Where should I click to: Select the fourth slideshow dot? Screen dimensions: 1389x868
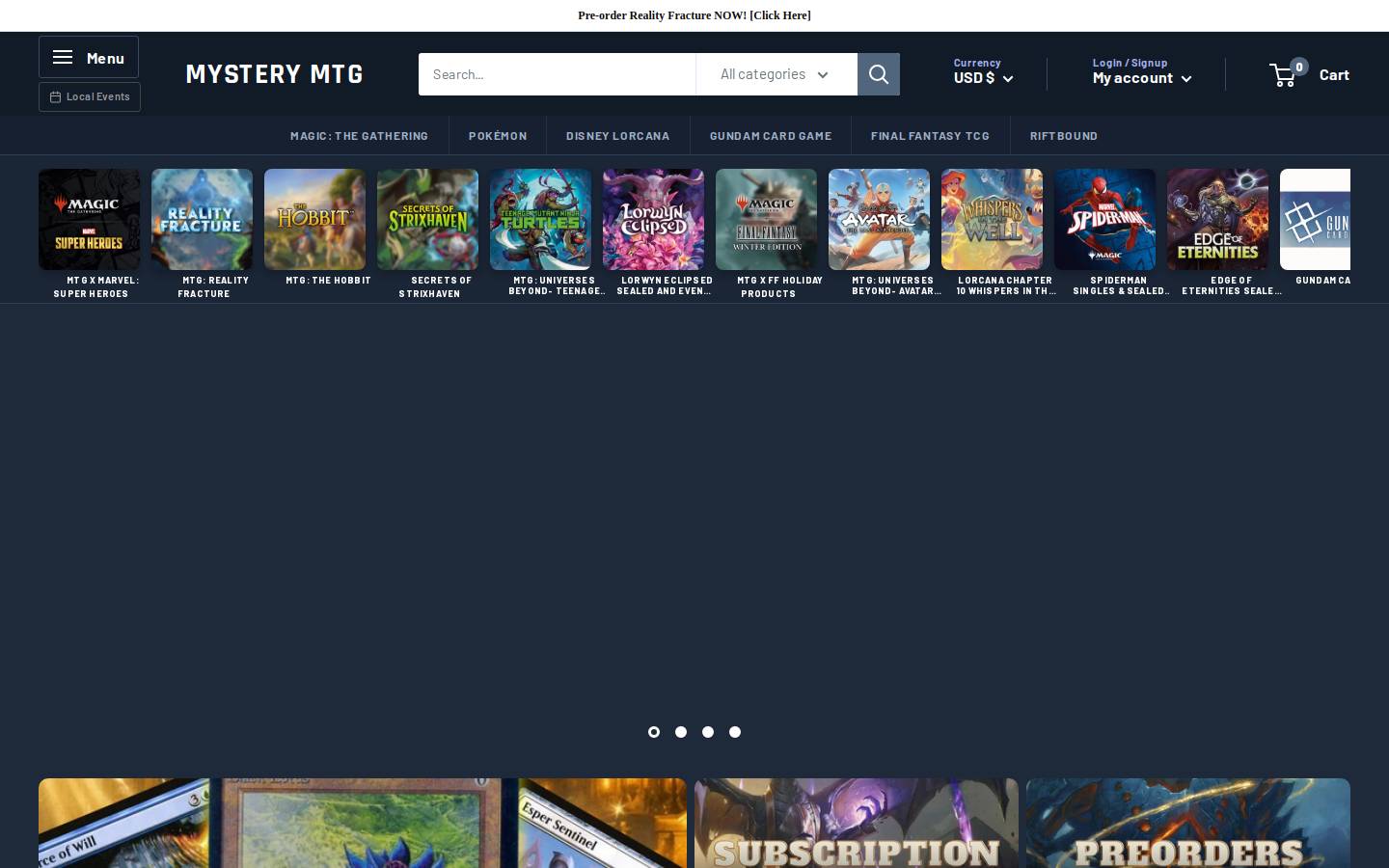click(735, 732)
